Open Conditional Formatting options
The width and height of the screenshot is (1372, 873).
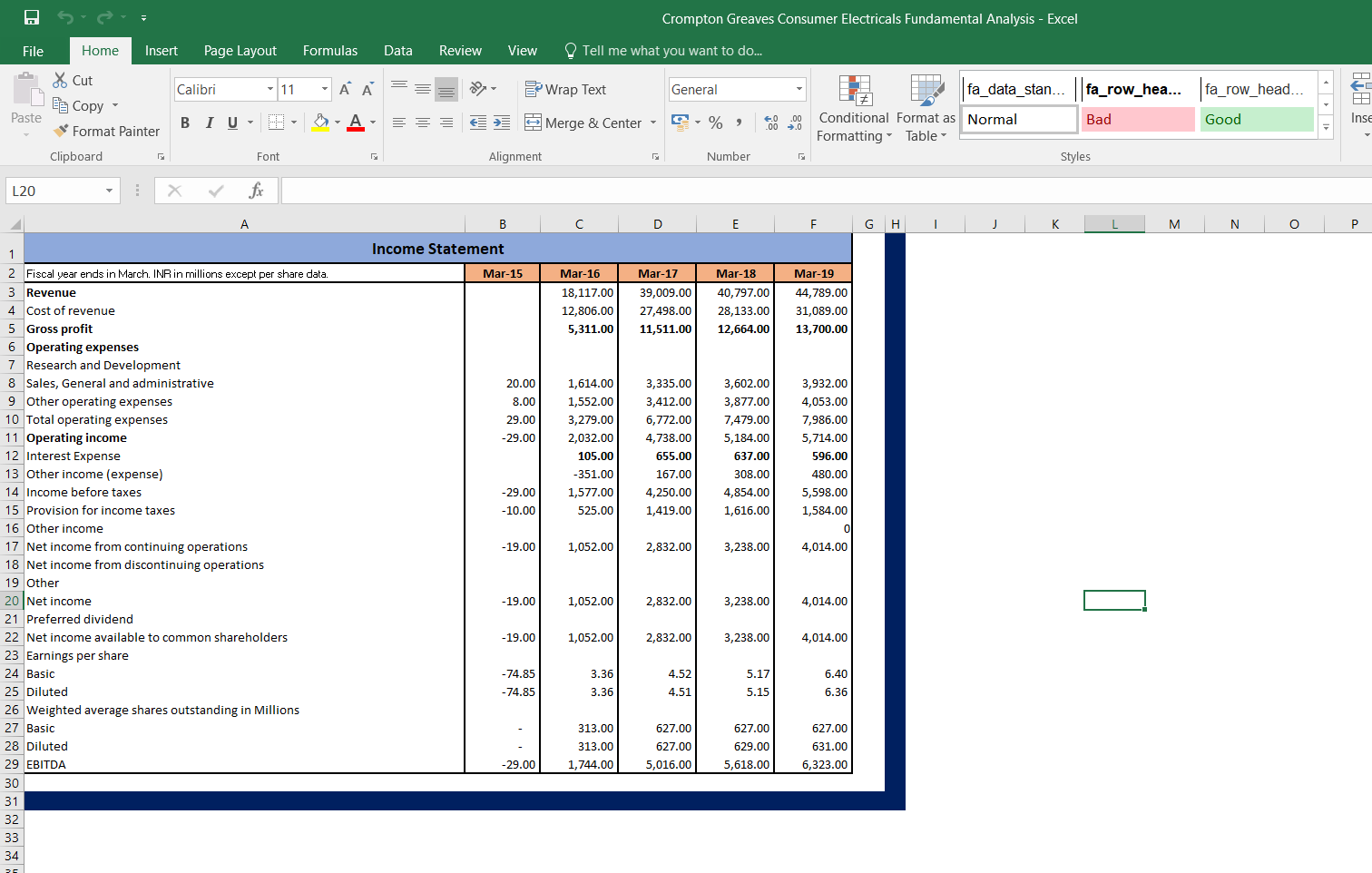point(853,109)
